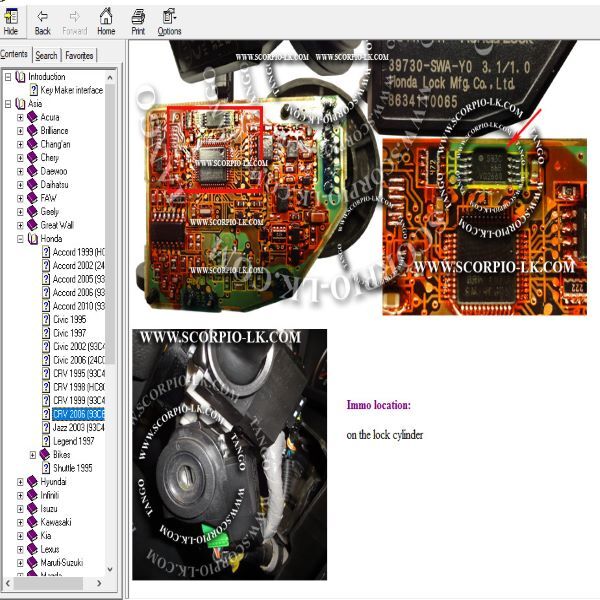Select the Legend 1997 topic
This screenshot has width=600, height=600.
click(73, 441)
